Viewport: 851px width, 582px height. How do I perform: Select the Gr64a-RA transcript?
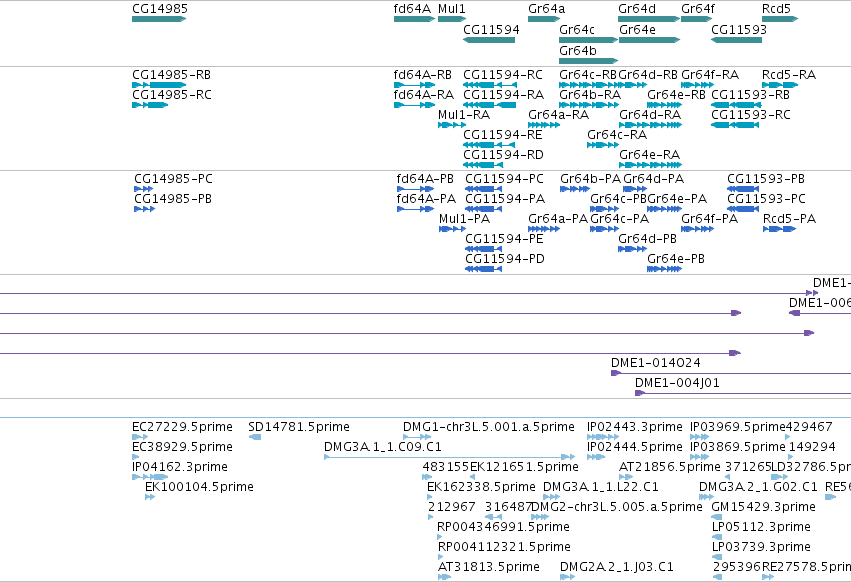click(544, 125)
